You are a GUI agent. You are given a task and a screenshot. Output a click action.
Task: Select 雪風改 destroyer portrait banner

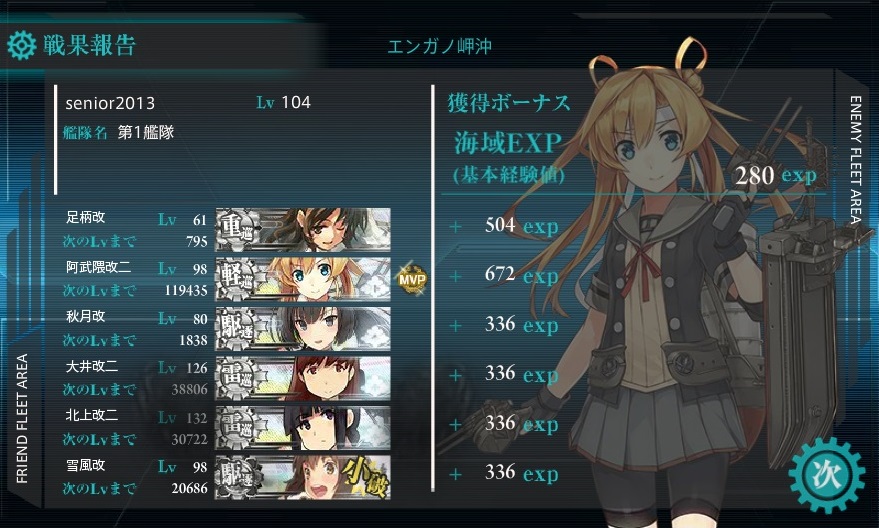[303, 477]
